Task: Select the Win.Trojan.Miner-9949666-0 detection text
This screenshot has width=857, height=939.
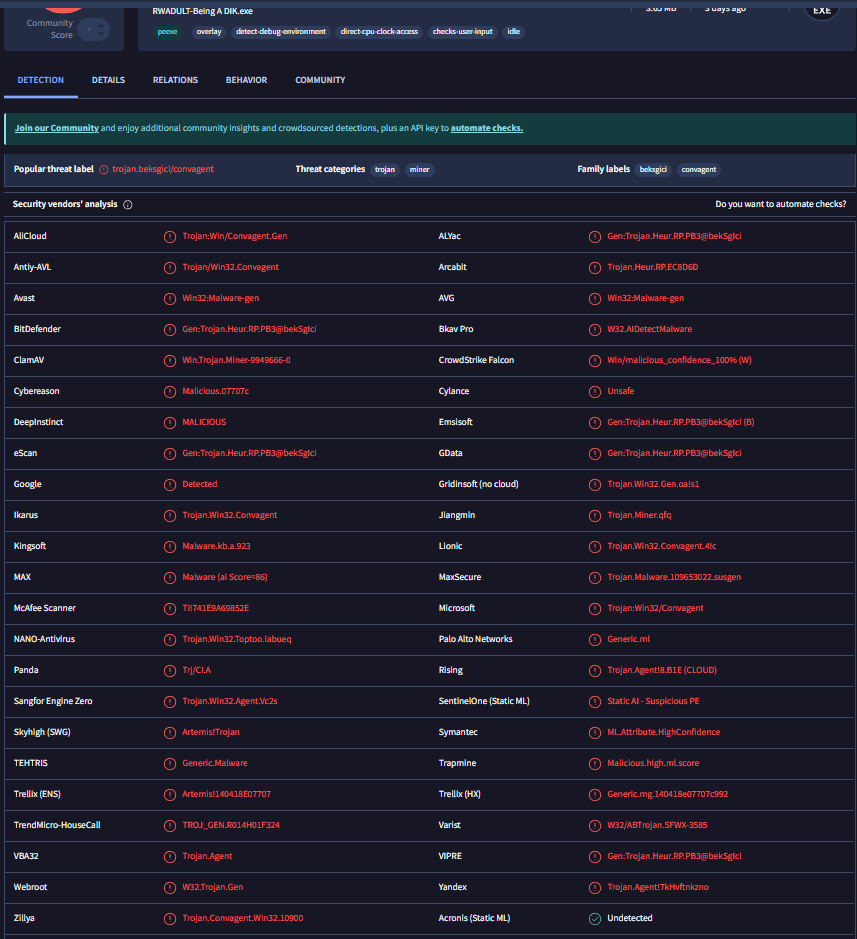Action: click(x=237, y=360)
